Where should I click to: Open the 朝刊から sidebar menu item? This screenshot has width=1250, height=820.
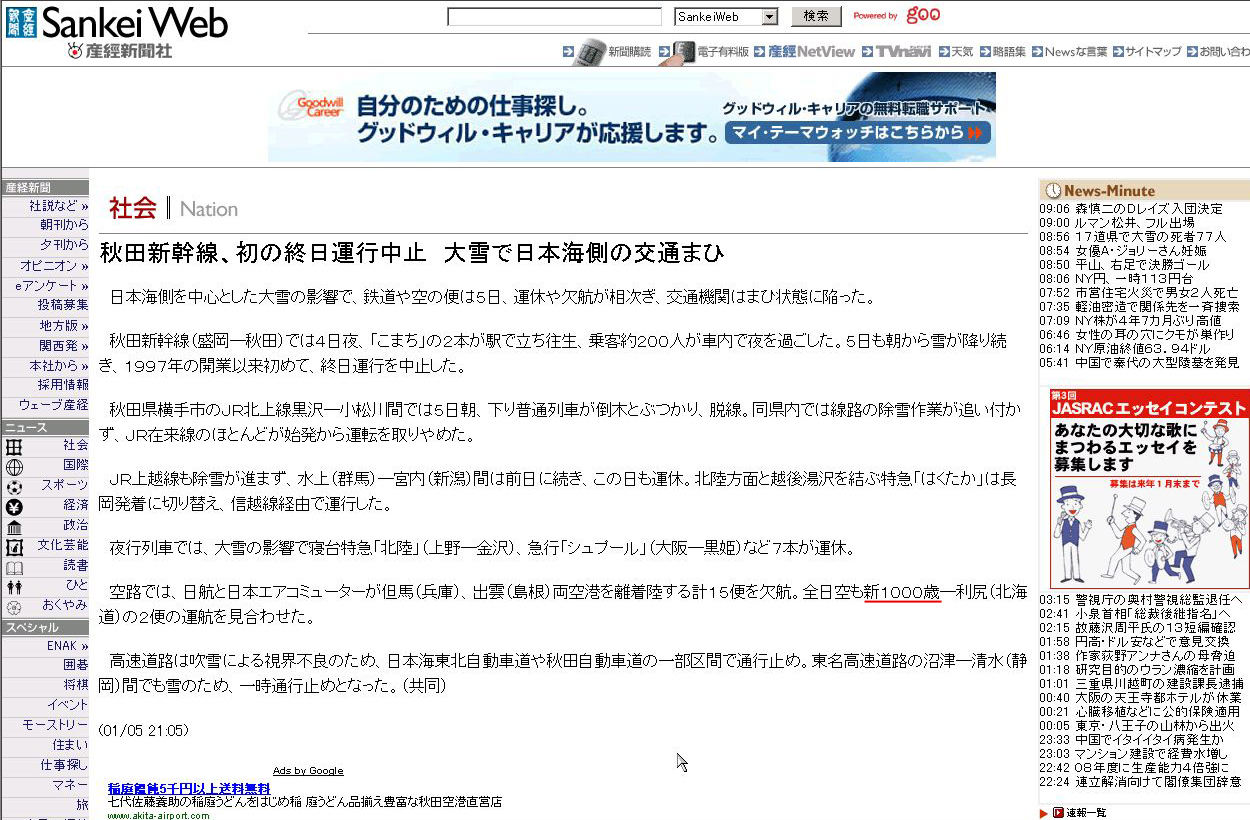(x=64, y=226)
